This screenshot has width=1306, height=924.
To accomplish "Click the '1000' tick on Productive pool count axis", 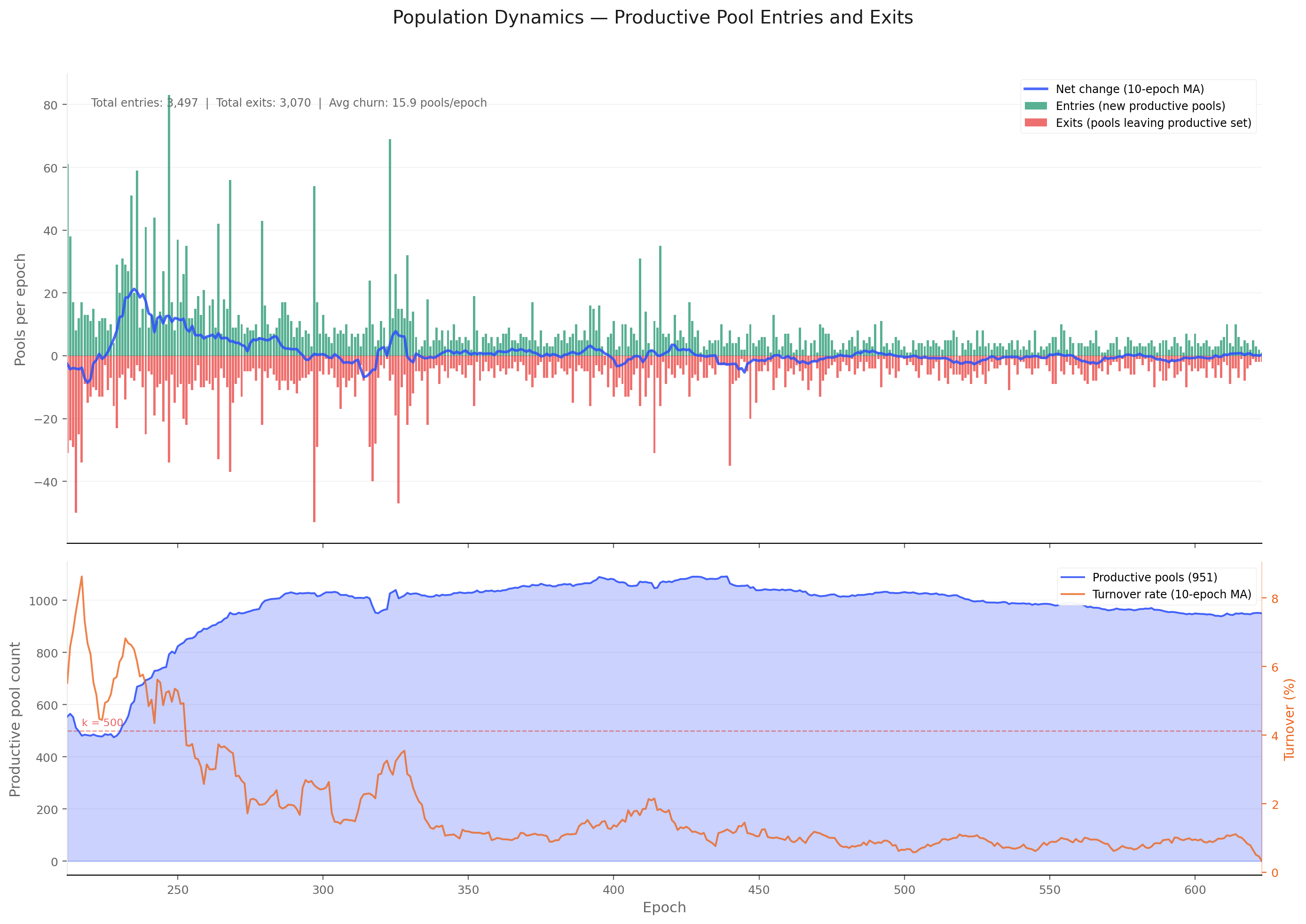I will tap(43, 602).
